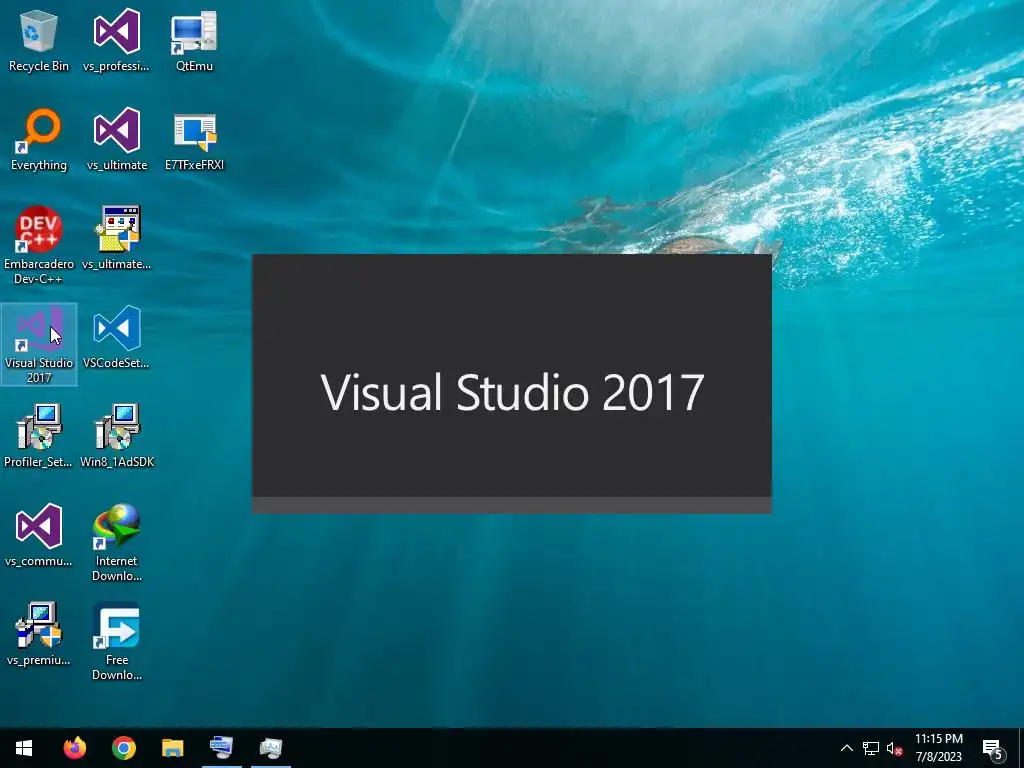Launch Firefox from the taskbar
This screenshot has width=1024, height=768.
(x=74, y=748)
